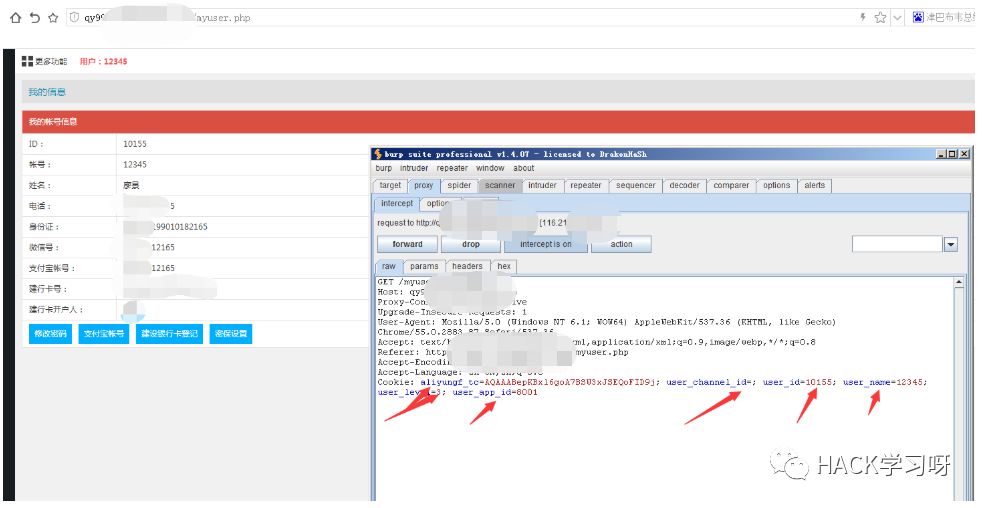Switch to the comparer tab

coord(731,185)
